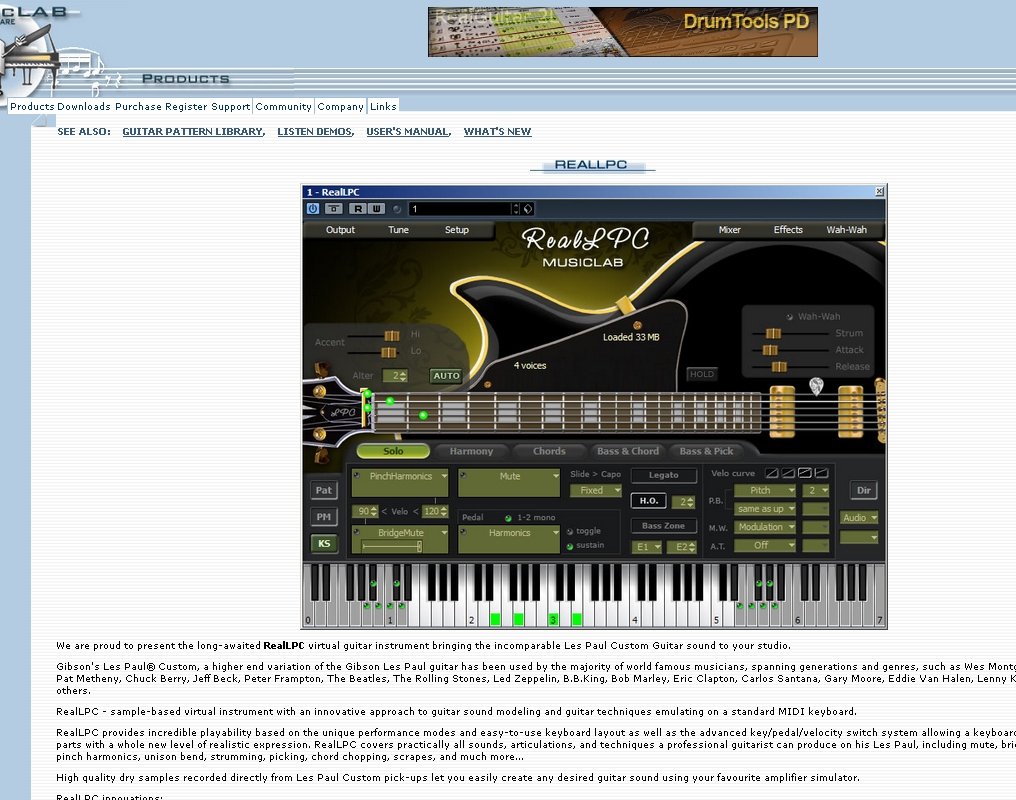Click the Pat pattern button
Screen dimensions: 1016x800
pos(324,490)
